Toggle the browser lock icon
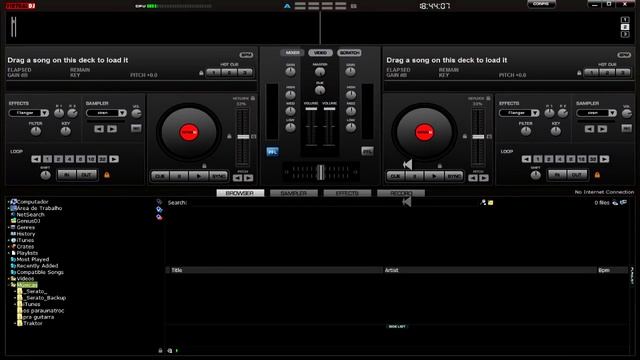Screen dimensions: 640x360 [160, 351]
